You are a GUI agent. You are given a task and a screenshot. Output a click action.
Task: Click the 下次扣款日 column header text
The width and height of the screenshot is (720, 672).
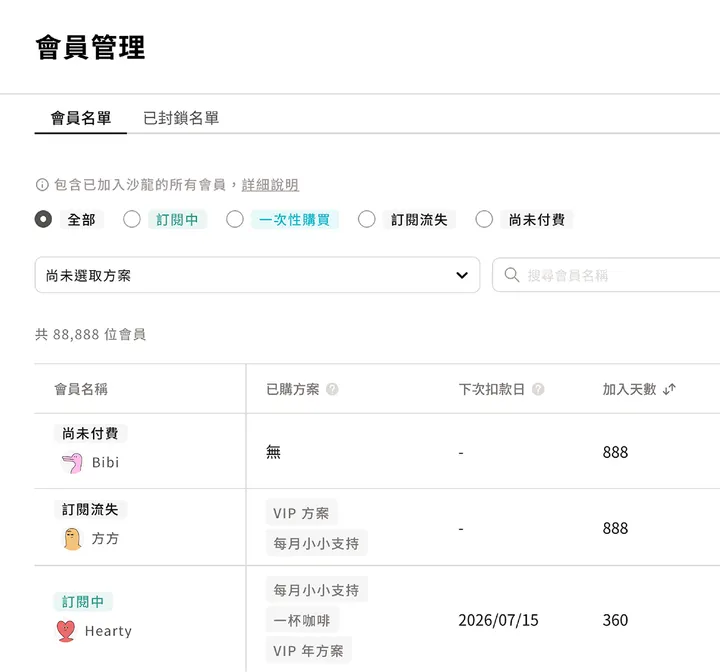(x=491, y=389)
